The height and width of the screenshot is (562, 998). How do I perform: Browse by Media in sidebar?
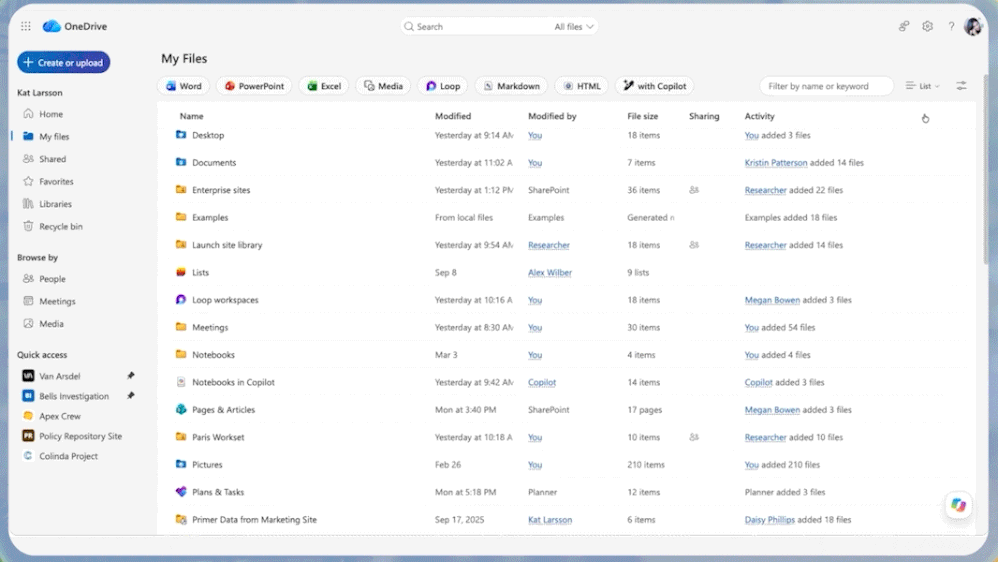[x=51, y=323]
